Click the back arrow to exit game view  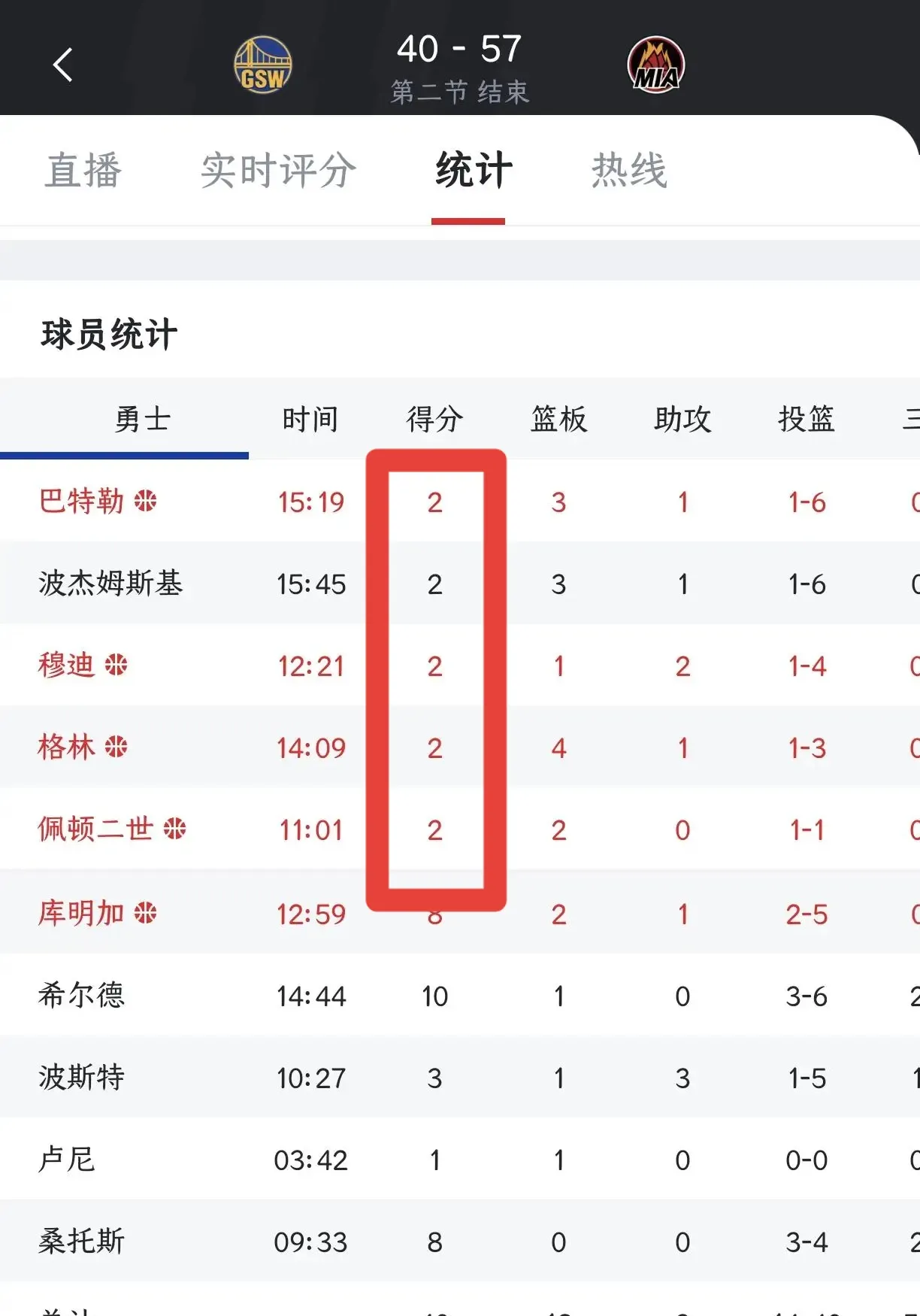pyautogui.click(x=64, y=64)
